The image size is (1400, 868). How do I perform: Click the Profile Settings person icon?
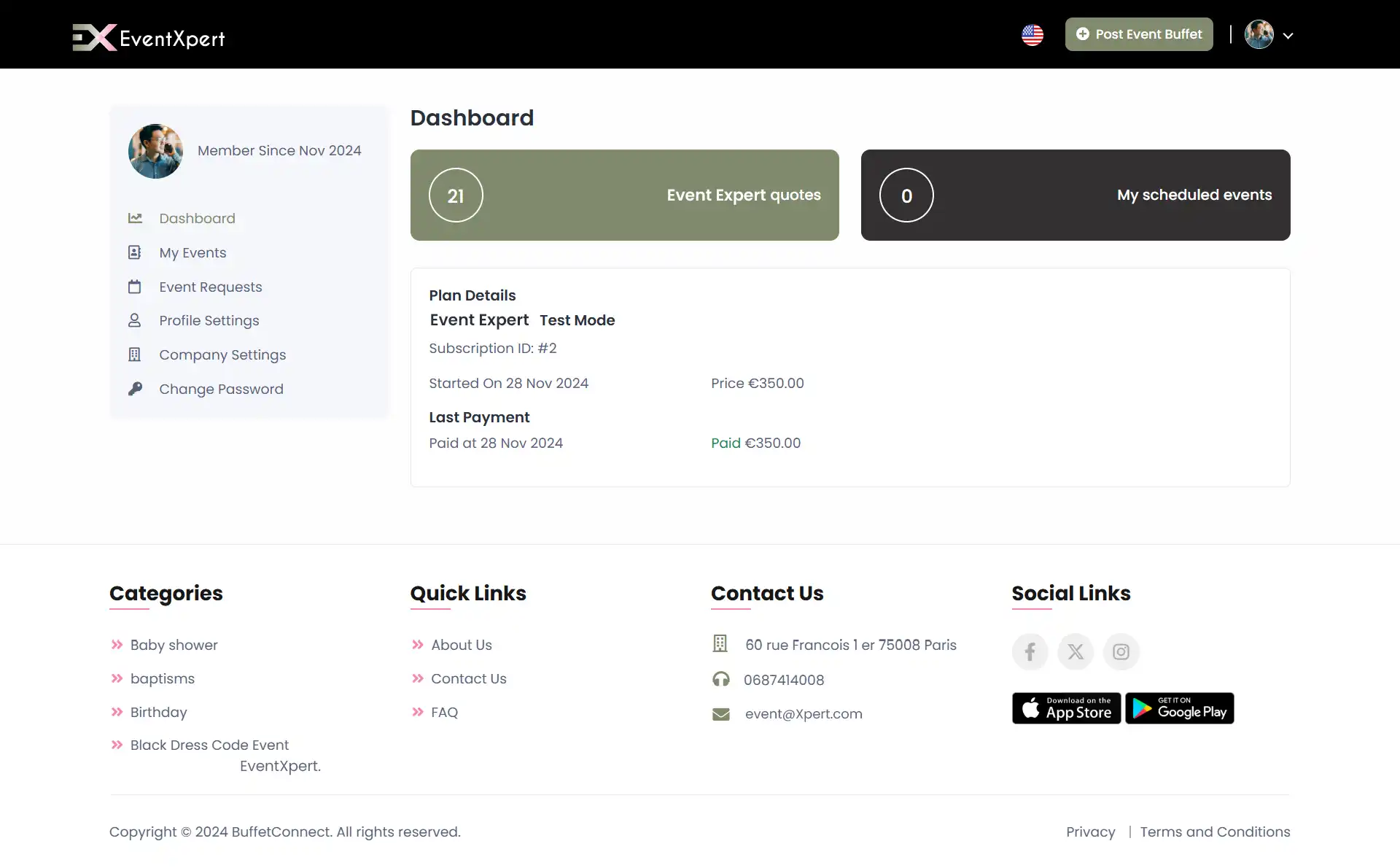click(x=136, y=320)
